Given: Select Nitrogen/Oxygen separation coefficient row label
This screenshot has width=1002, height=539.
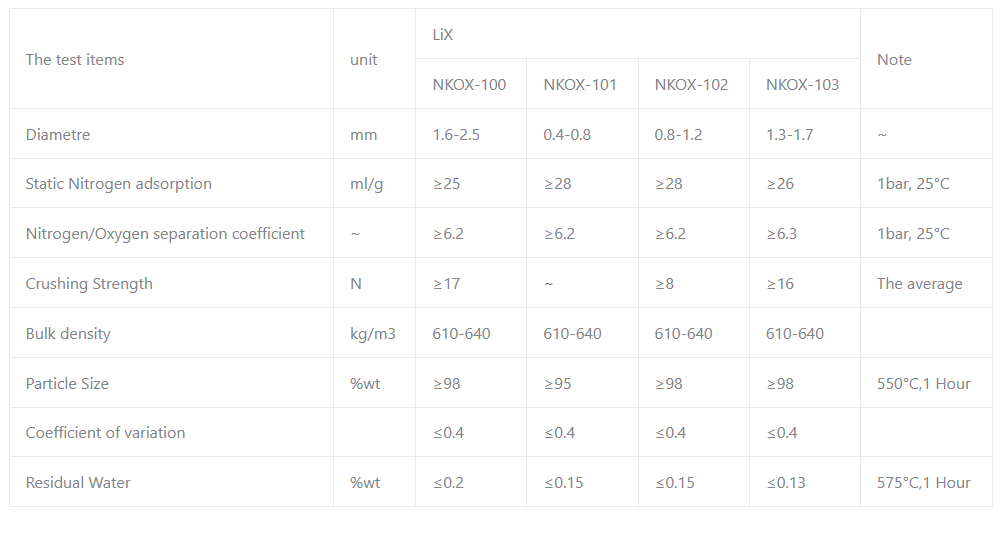Looking at the screenshot, I should [x=165, y=234].
